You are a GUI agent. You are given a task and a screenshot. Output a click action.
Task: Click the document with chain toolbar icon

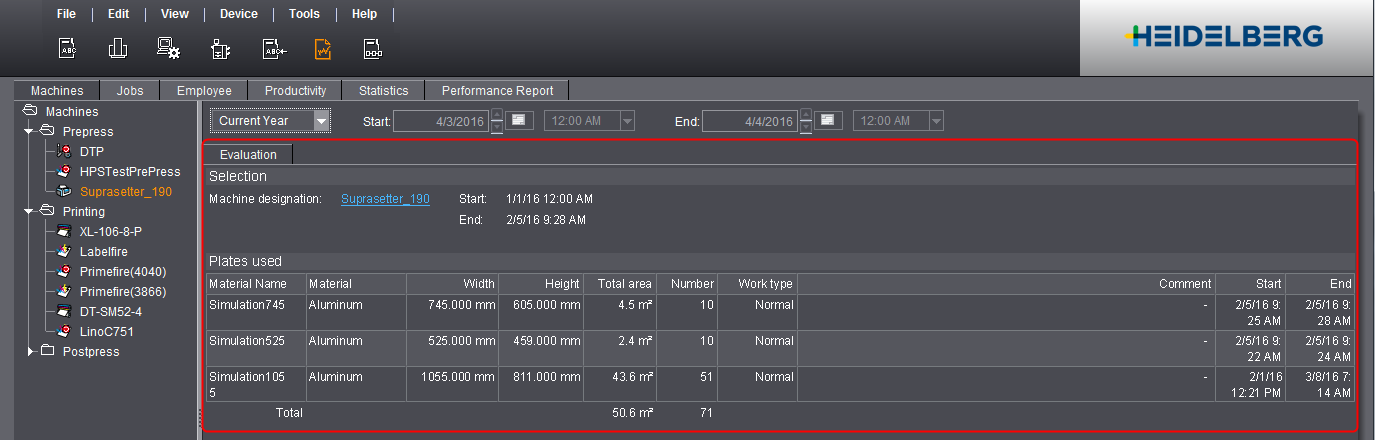tap(373, 48)
